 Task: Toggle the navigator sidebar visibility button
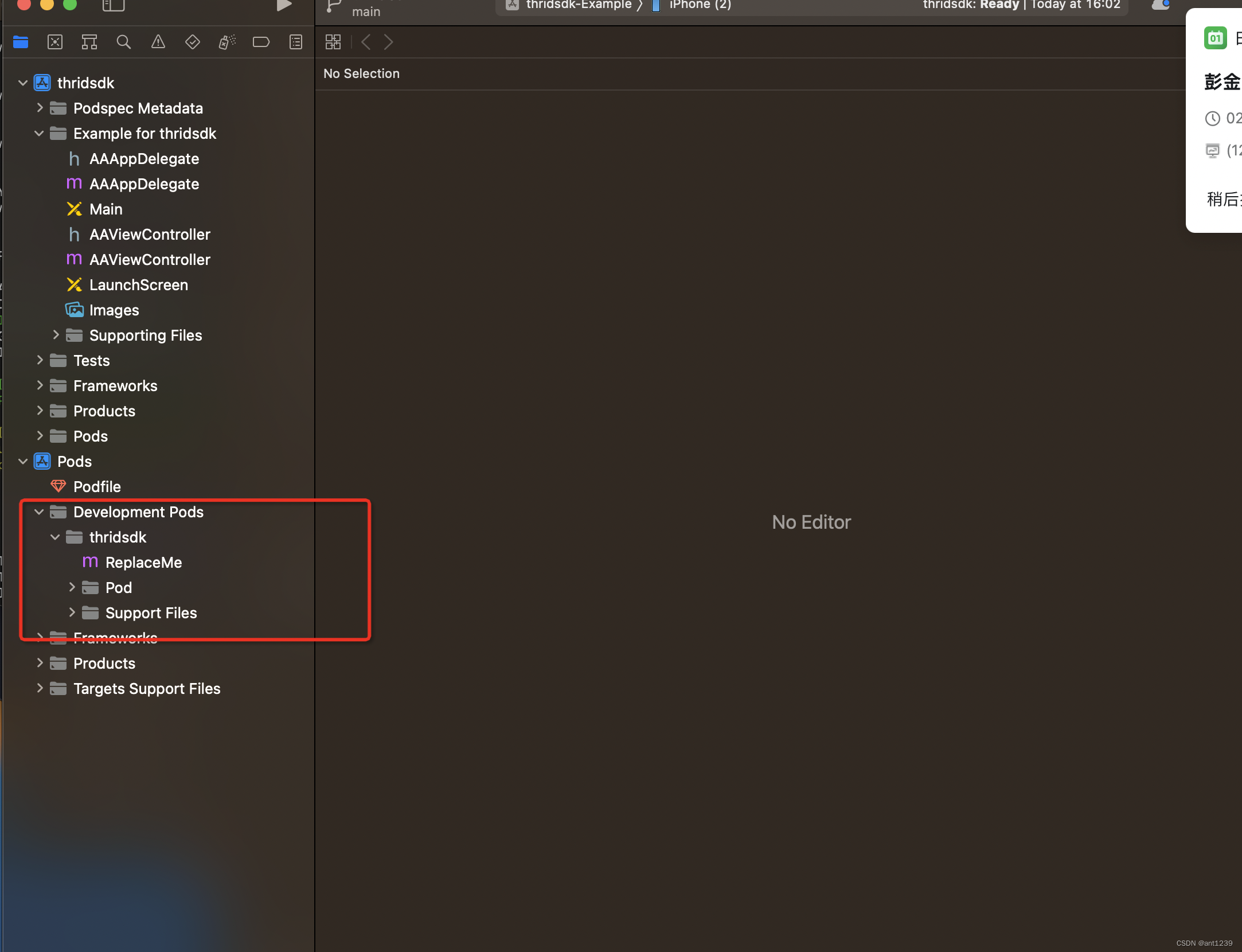pyautogui.click(x=113, y=5)
